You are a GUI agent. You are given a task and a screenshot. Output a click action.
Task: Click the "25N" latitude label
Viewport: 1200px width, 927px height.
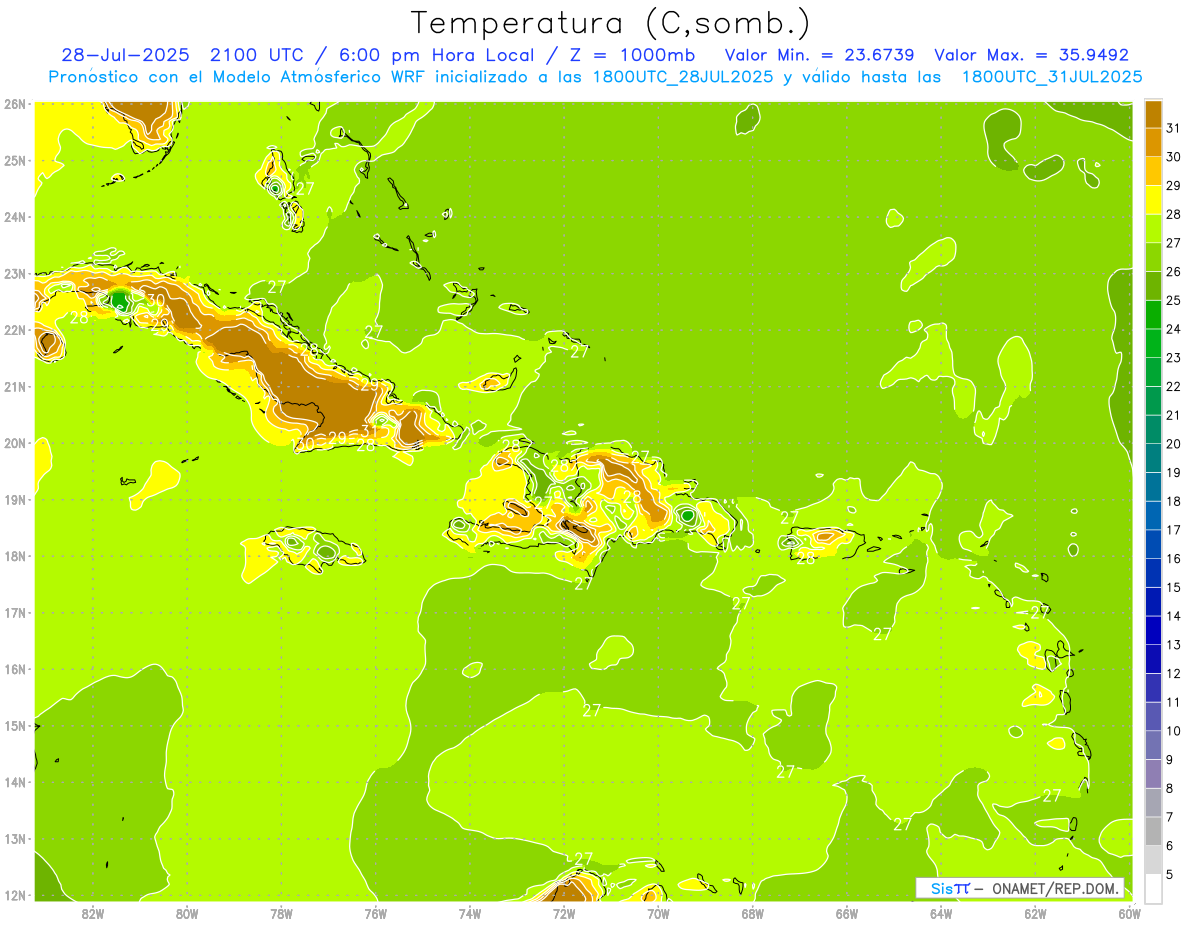15,160
